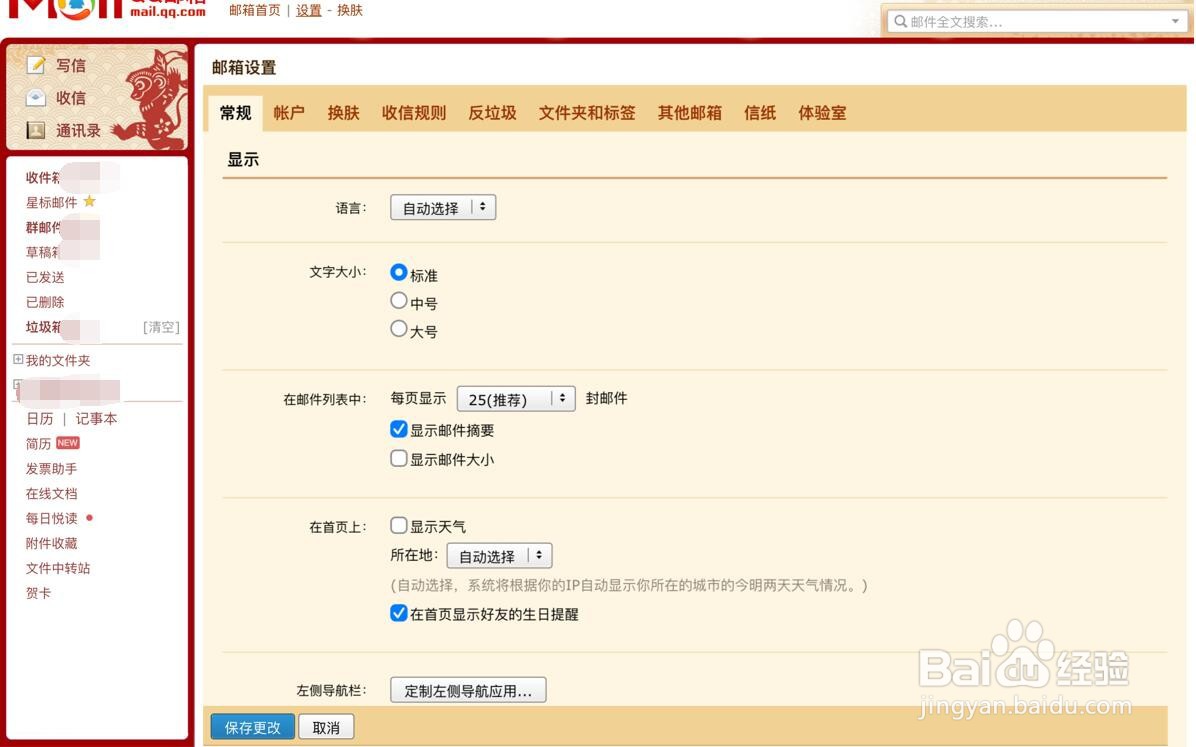
Task: Check the 显示天气 option
Action: tap(398, 524)
